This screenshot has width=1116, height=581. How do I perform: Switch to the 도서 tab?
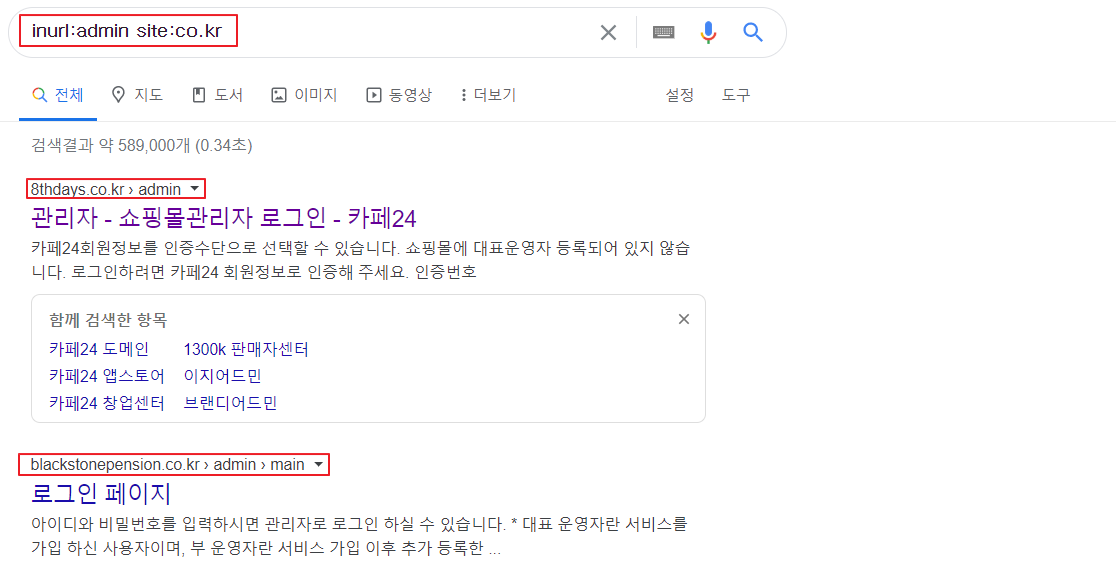click(217, 95)
